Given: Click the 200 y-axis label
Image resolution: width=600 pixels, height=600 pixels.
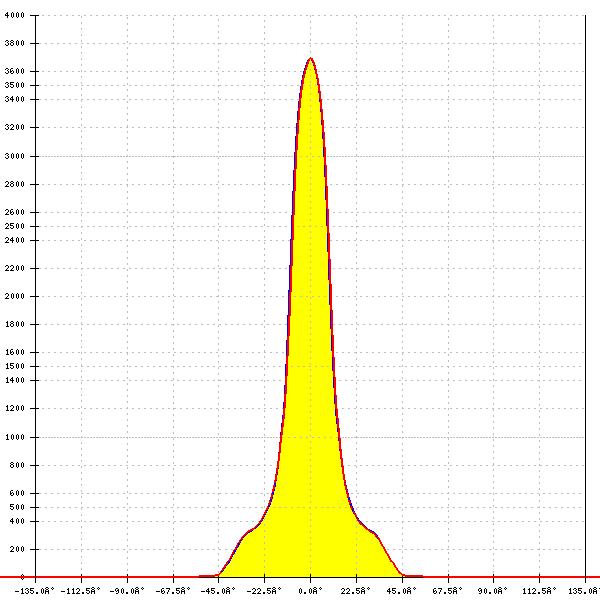Looking at the screenshot, I should [x=17, y=549].
